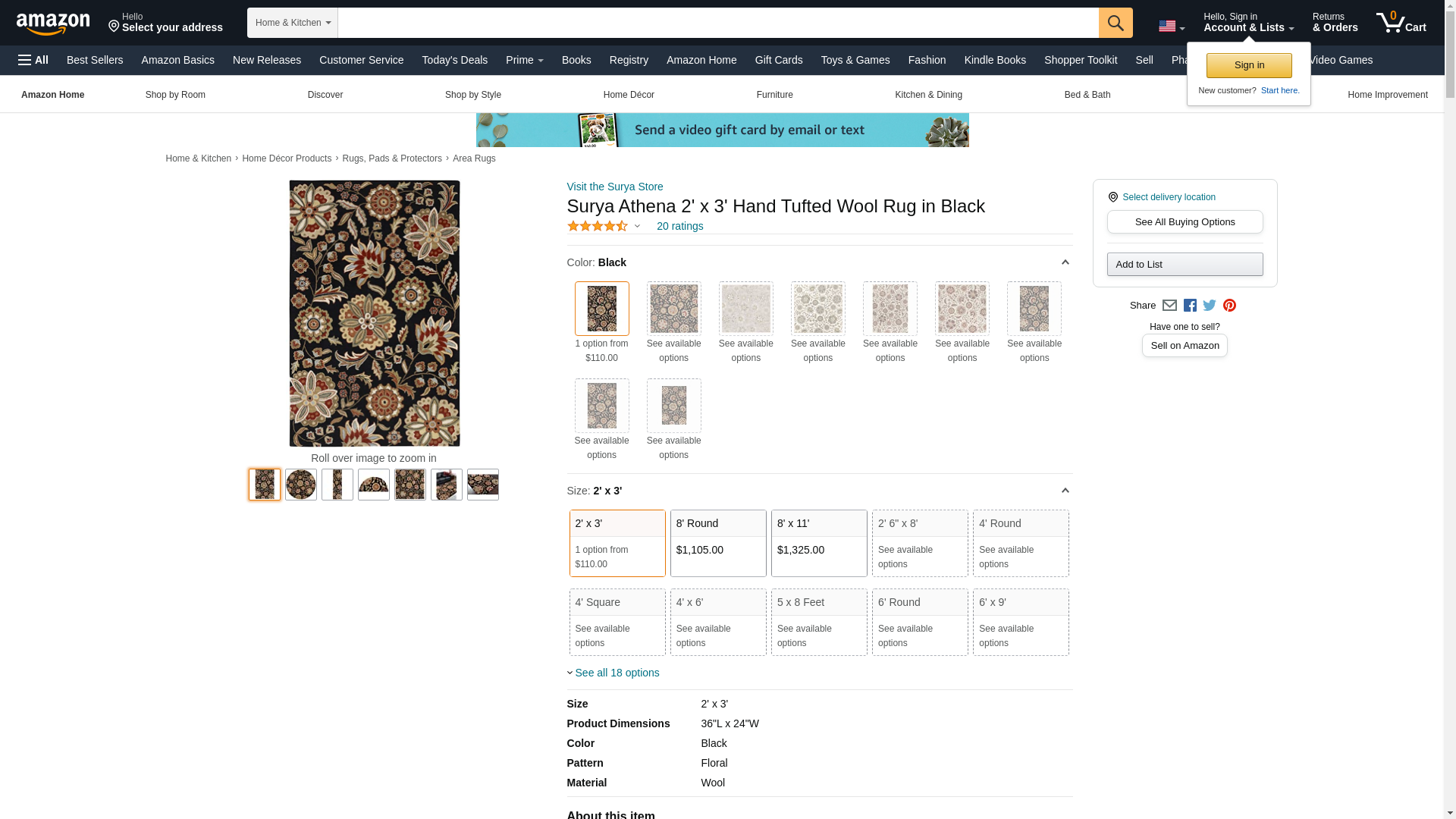Click the Amazon logo
The image size is (1456, 819).
[x=53, y=24]
